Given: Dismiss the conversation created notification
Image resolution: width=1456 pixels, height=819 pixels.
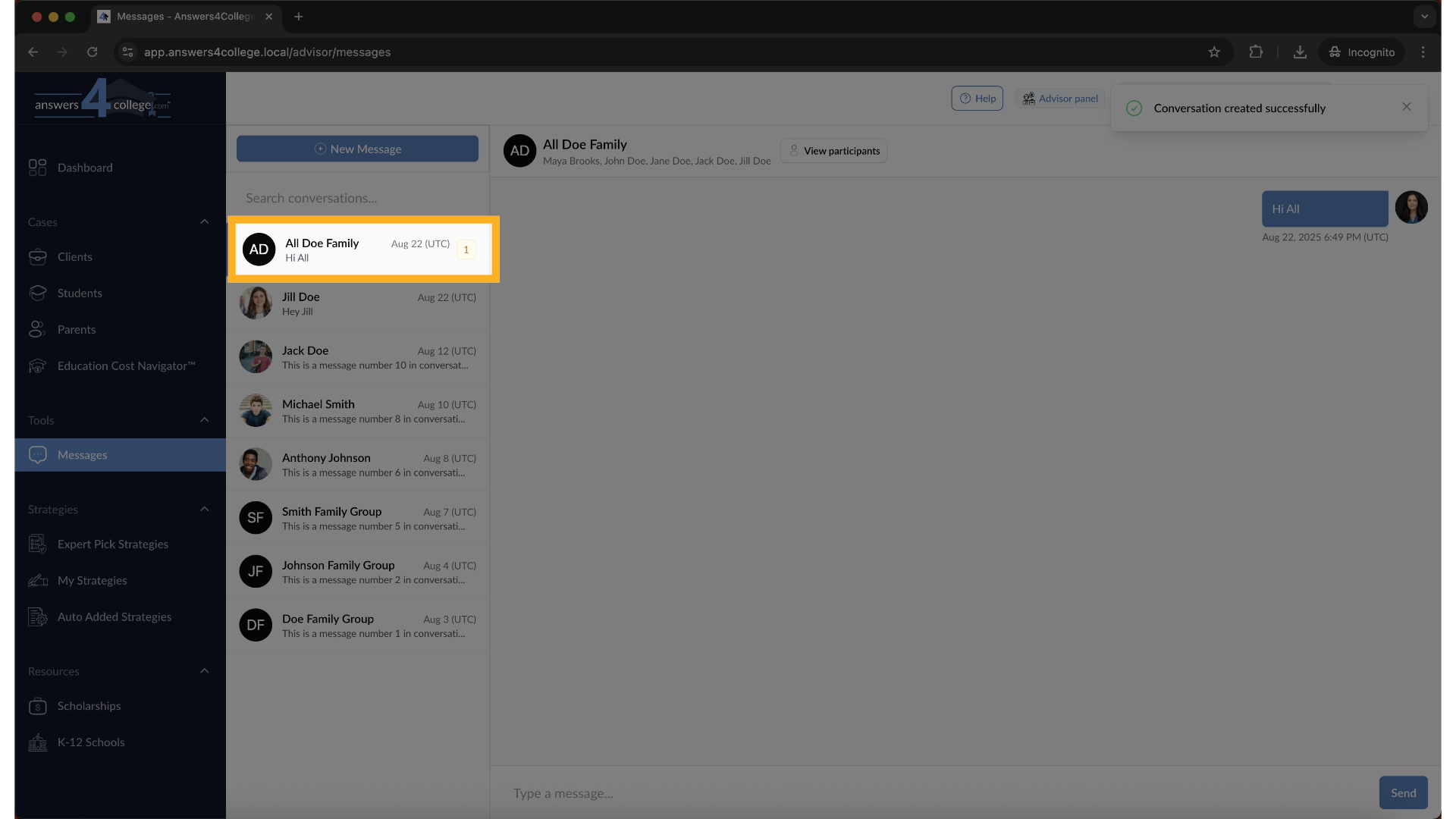Looking at the screenshot, I should pyautogui.click(x=1407, y=107).
